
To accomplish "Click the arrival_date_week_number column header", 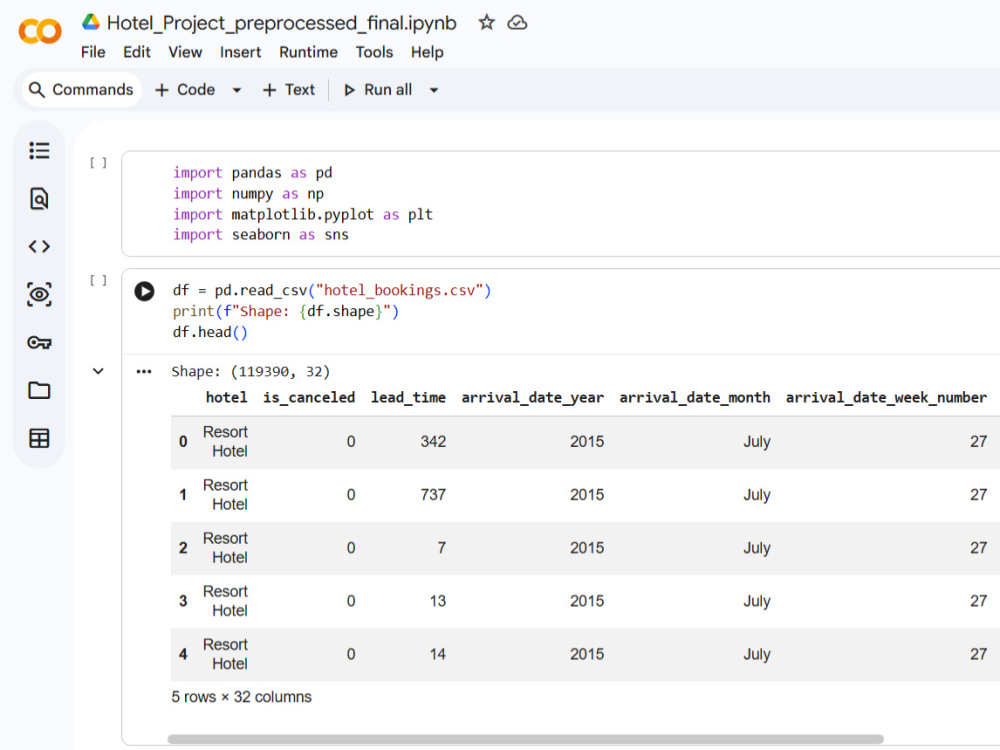I will [886, 397].
